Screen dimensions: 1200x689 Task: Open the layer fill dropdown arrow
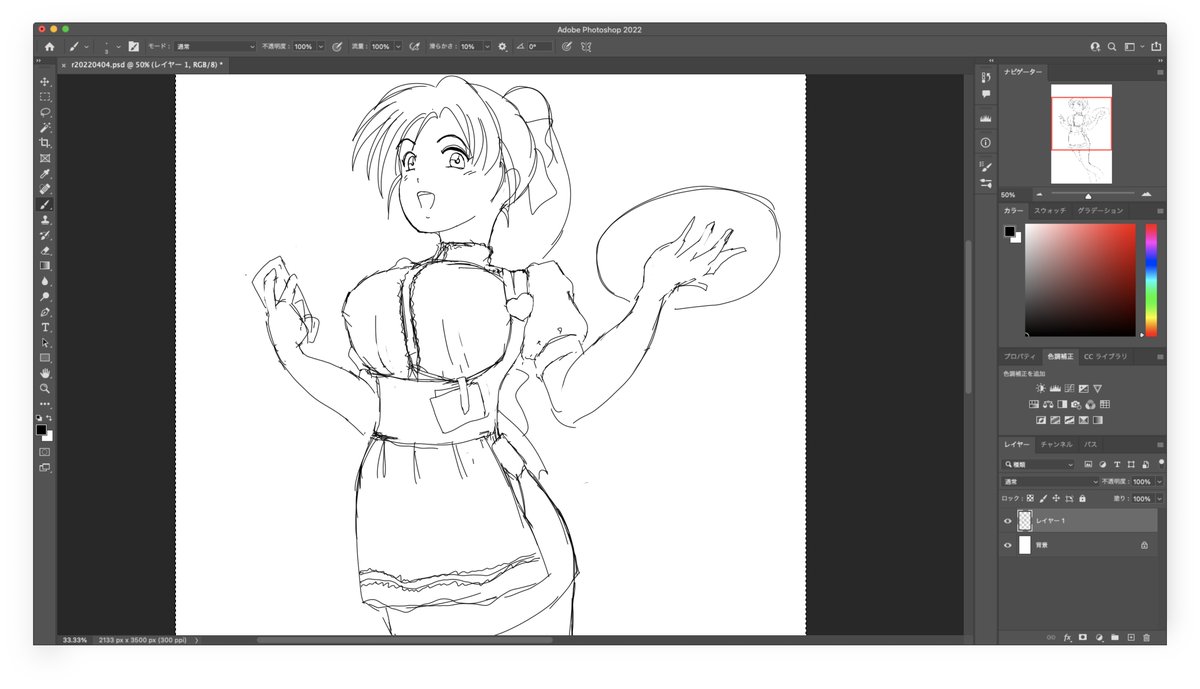click(1160, 498)
